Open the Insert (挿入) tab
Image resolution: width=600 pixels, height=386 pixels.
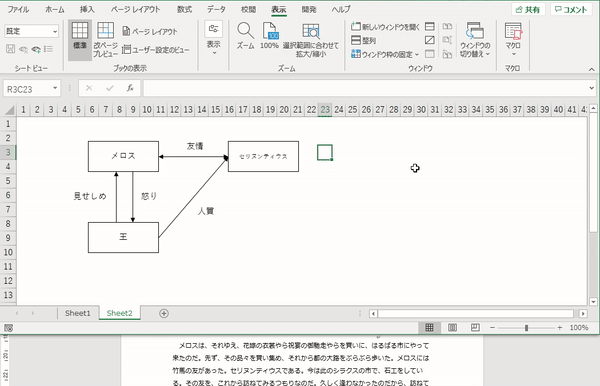(87, 9)
